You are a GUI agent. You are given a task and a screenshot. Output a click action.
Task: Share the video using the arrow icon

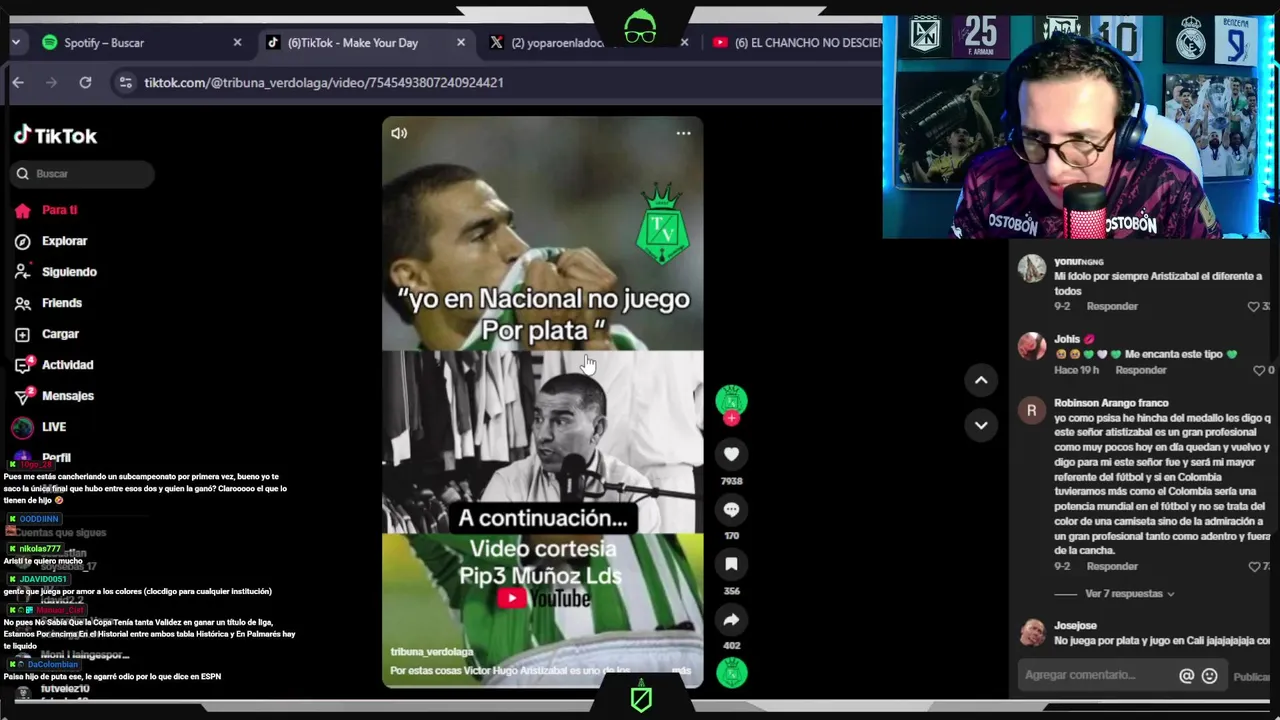(x=731, y=619)
